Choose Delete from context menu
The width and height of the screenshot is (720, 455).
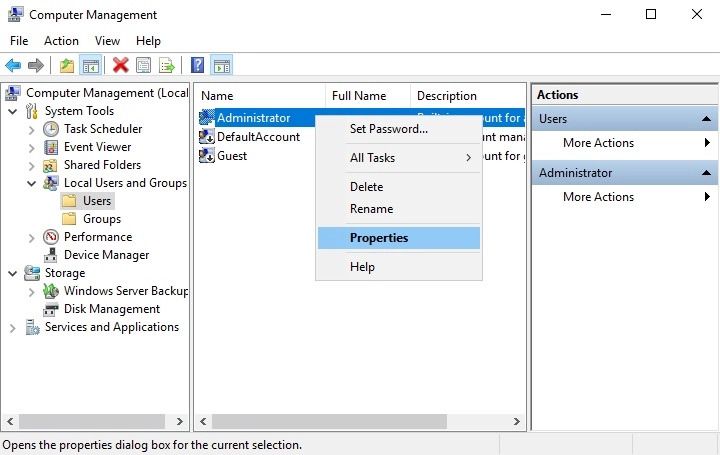399,187
